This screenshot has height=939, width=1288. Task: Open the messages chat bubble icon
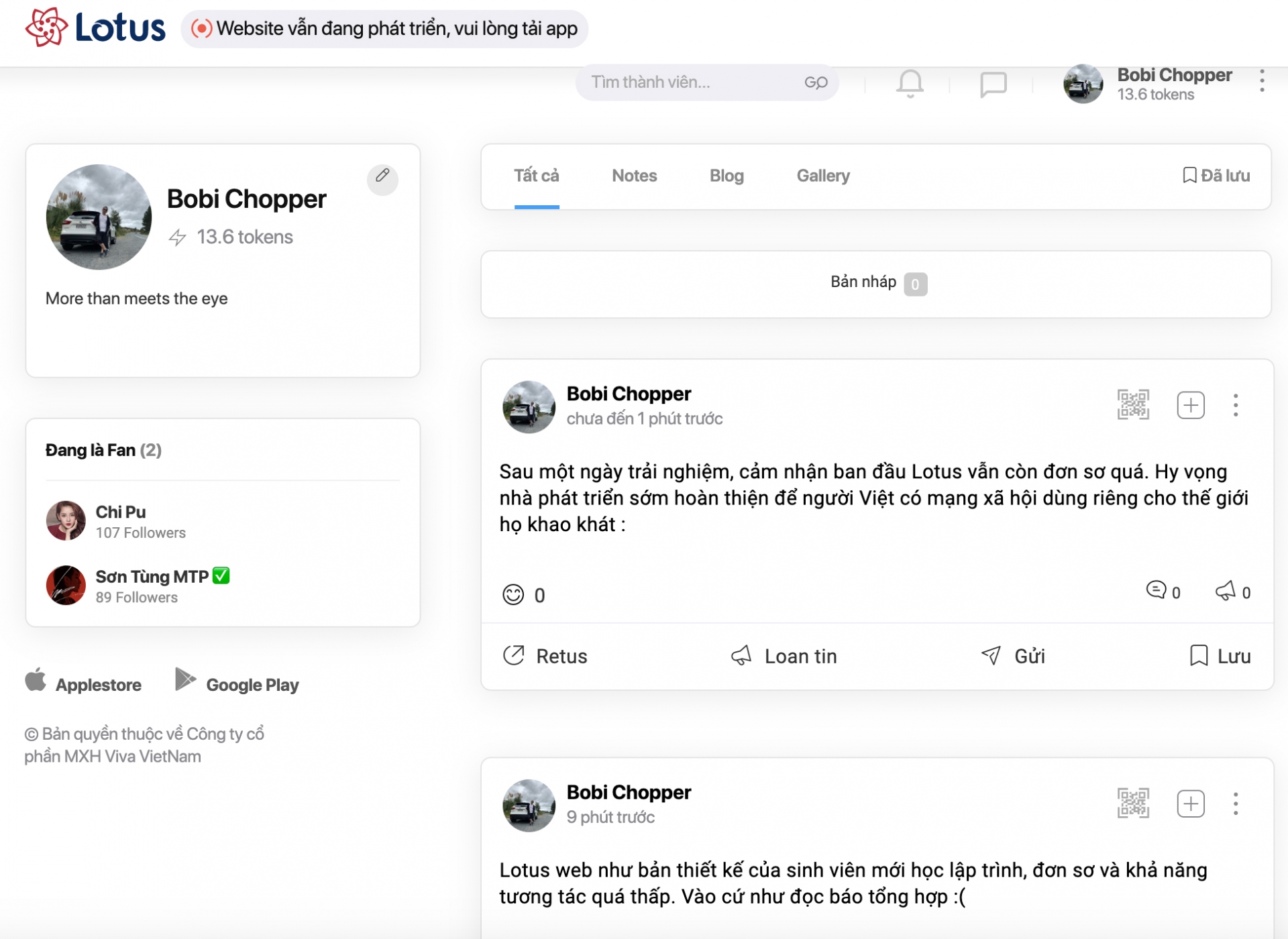(x=993, y=85)
